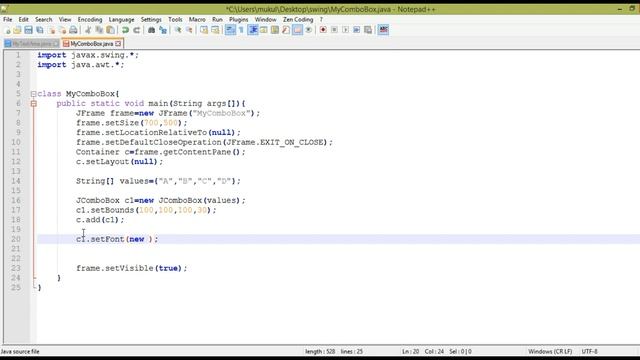Open the View menu

coord(64,19)
